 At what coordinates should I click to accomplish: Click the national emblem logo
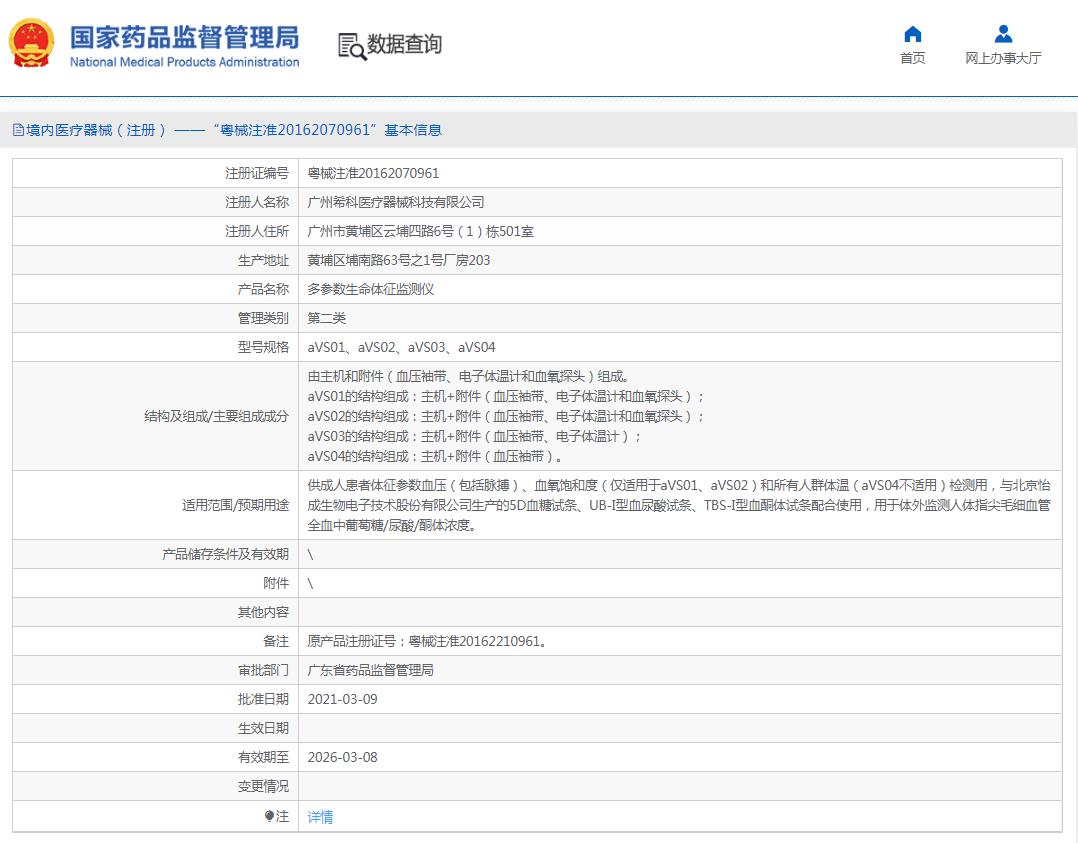coord(31,43)
